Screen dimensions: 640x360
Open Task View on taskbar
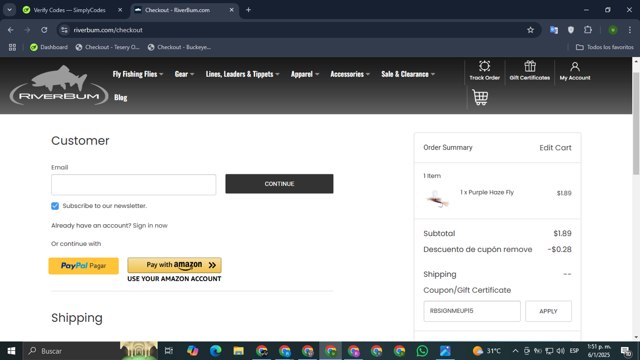169,351
